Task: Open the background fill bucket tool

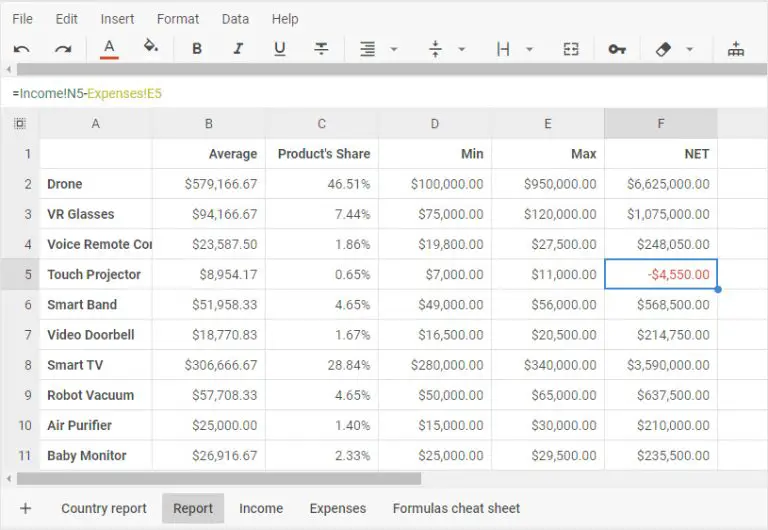Action: 151,47
